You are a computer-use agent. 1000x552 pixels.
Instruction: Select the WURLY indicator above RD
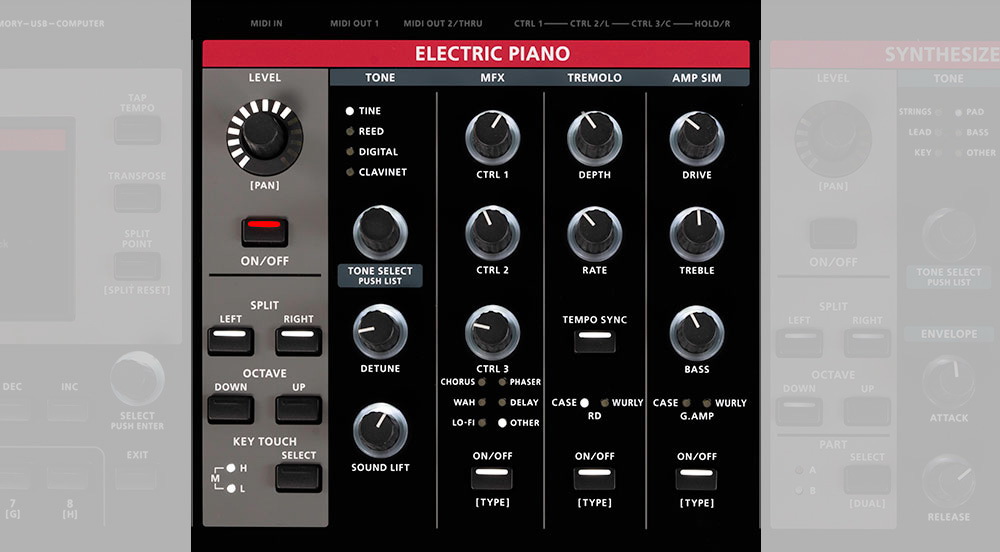click(x=605, y=403)
